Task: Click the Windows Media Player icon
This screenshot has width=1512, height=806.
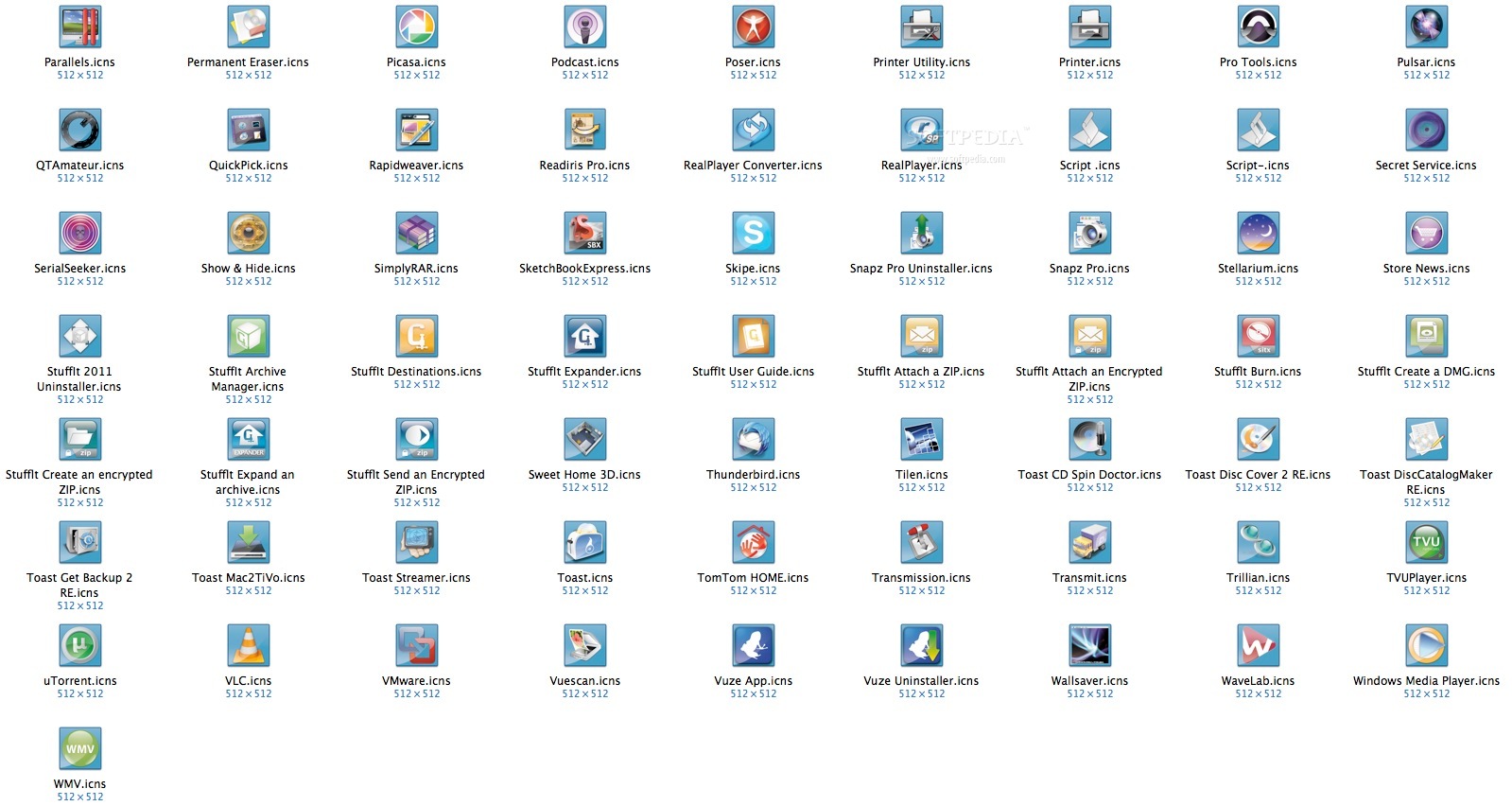Action: click(x=1427, y=646)
